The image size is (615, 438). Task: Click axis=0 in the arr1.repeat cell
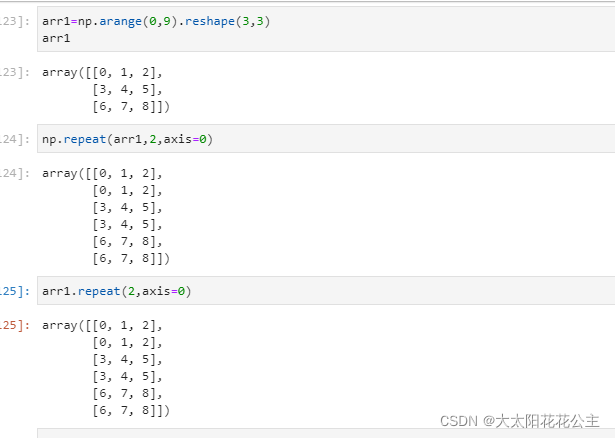coord(164,292)
